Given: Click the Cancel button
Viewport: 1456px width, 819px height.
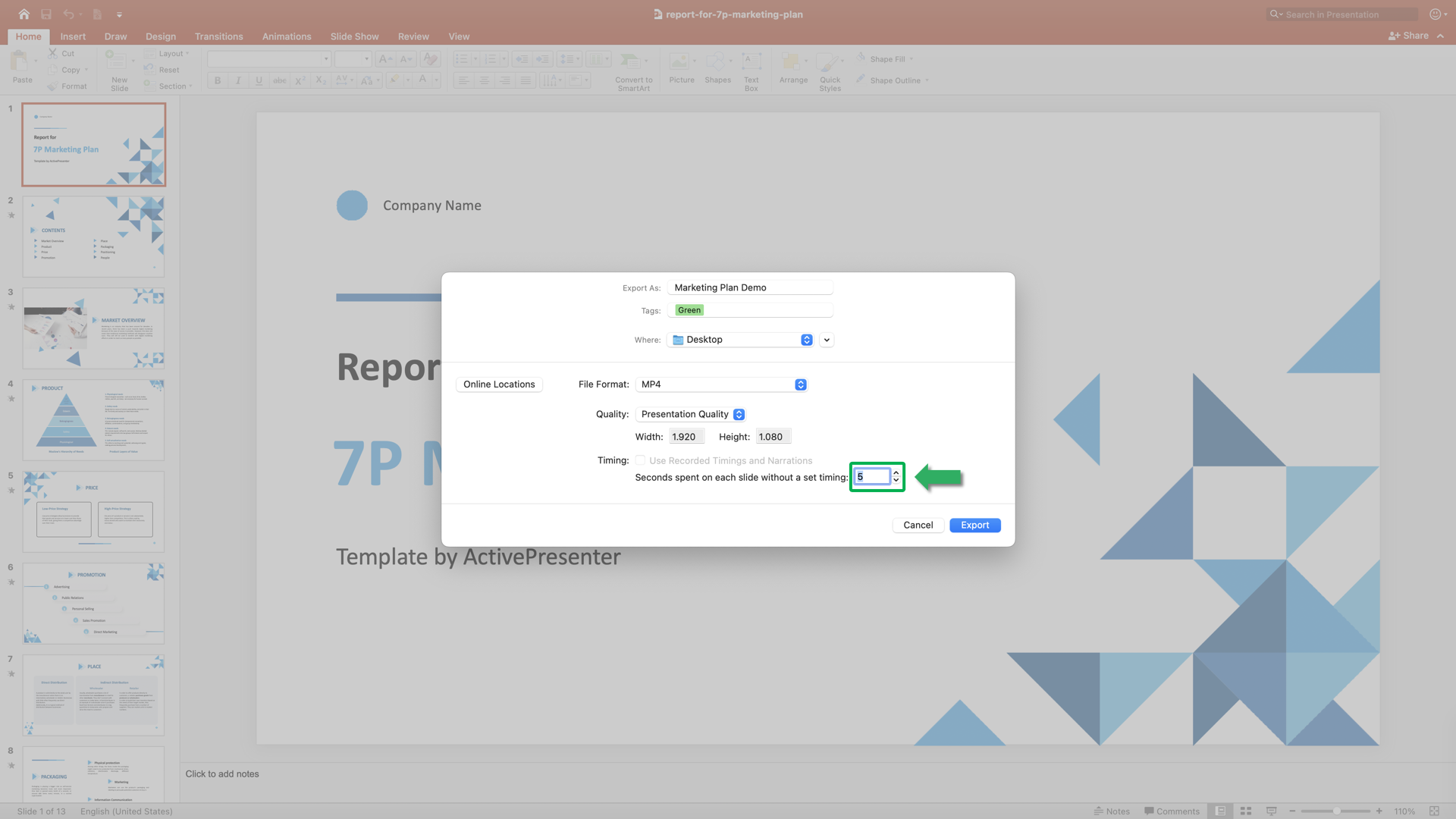Looking at the screenshot, I should click(918, 525).
